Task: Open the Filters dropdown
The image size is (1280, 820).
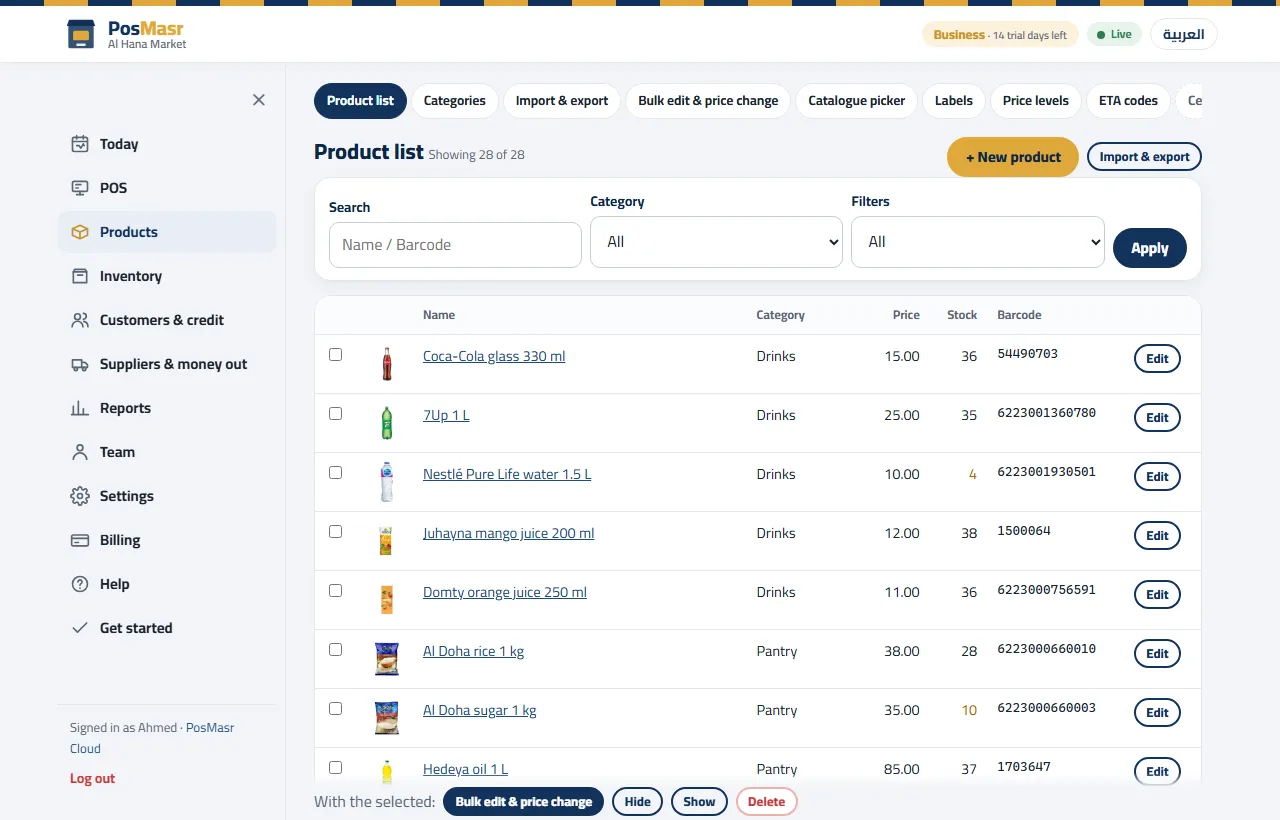Action: (x=977, y=242)
